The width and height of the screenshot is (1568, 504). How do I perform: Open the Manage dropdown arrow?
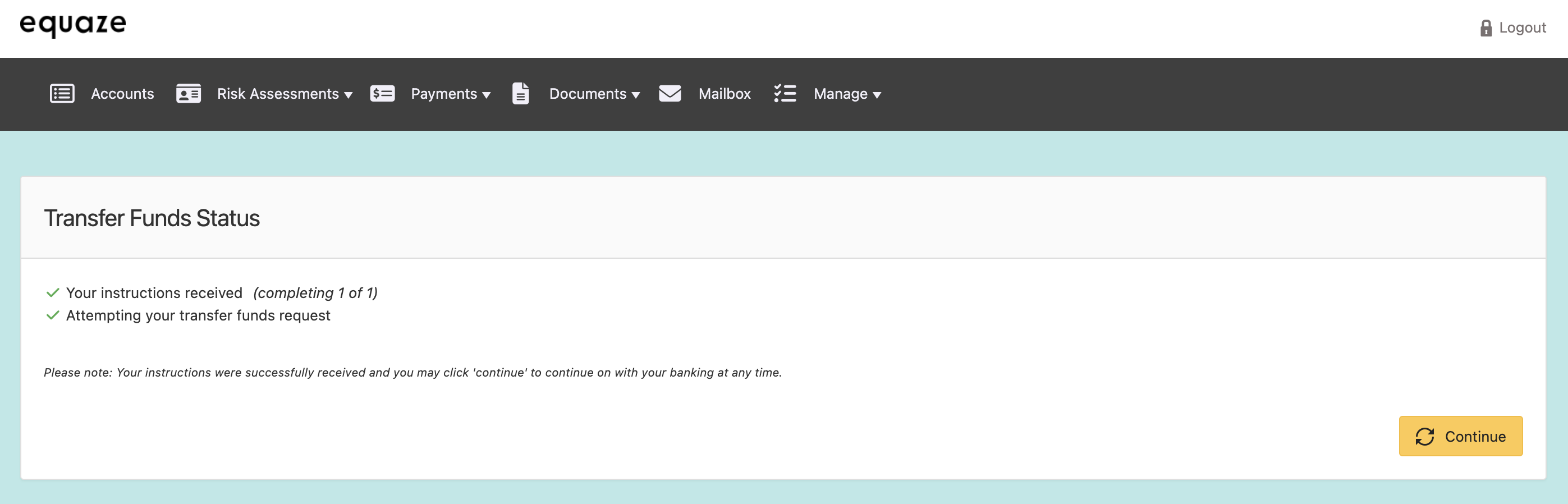coord(877,95)
